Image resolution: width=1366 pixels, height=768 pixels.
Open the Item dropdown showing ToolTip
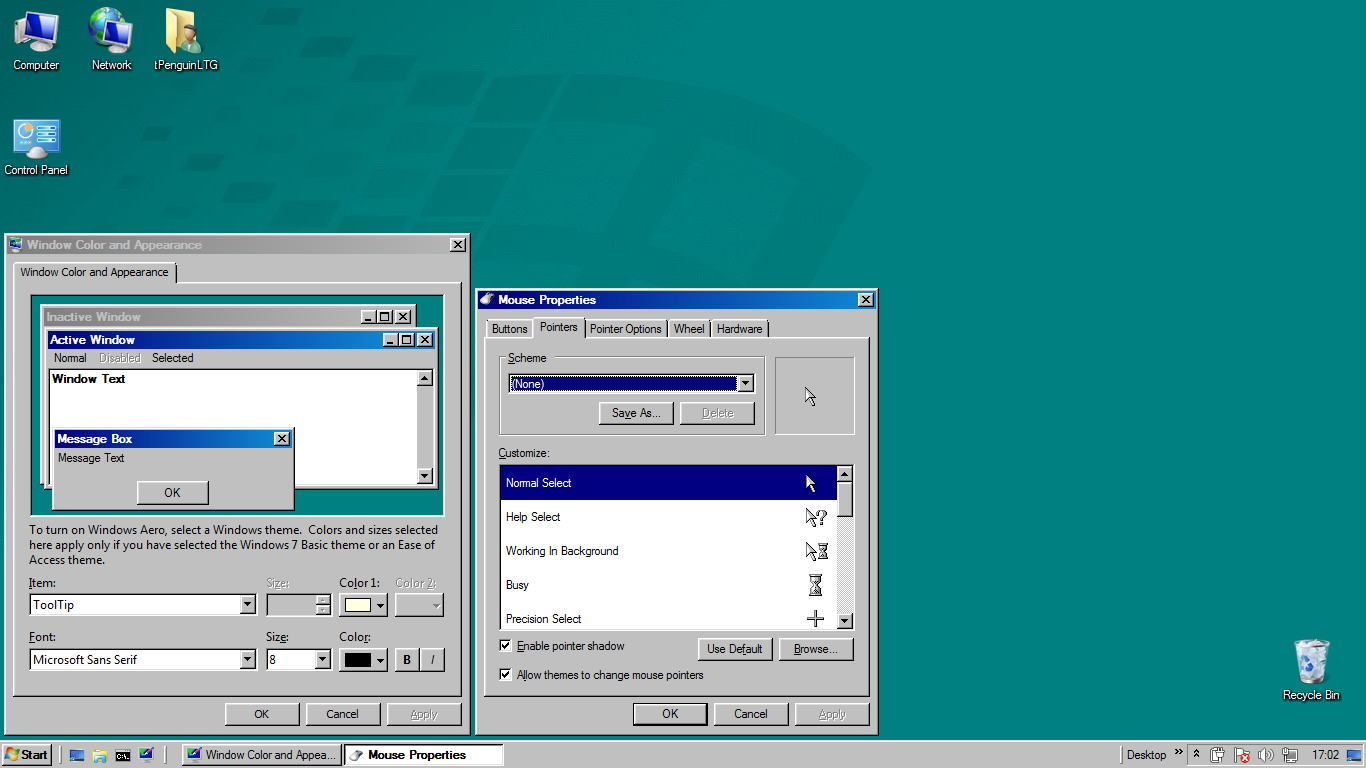point(248,605)
